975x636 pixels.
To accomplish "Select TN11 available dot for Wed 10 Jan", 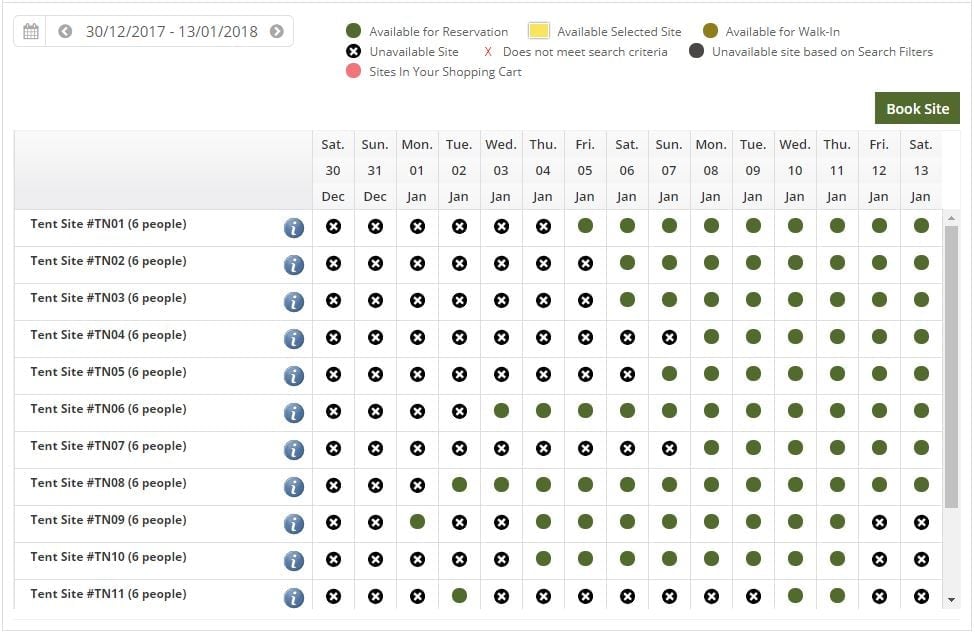I will click(x=795, y=596).
